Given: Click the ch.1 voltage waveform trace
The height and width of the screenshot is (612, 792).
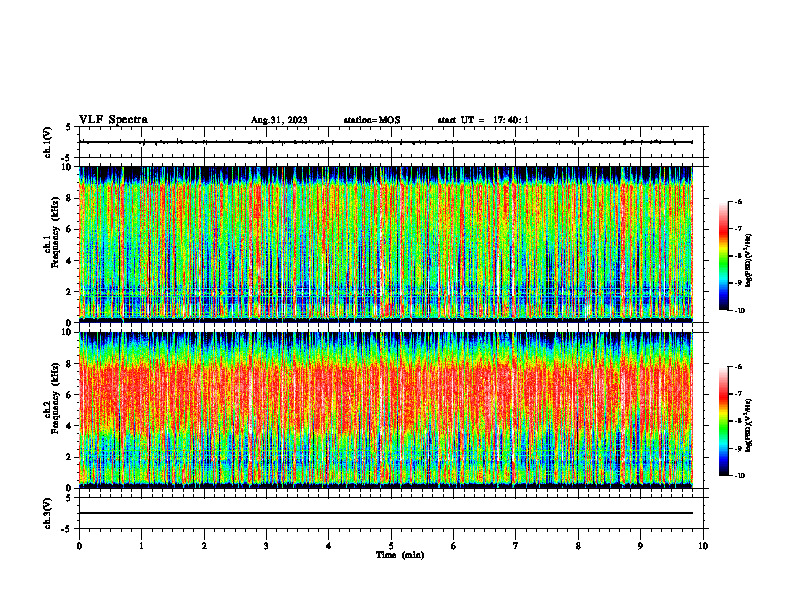Looking at the screenshot, I should pyautogui.click(x=386, y=142).
